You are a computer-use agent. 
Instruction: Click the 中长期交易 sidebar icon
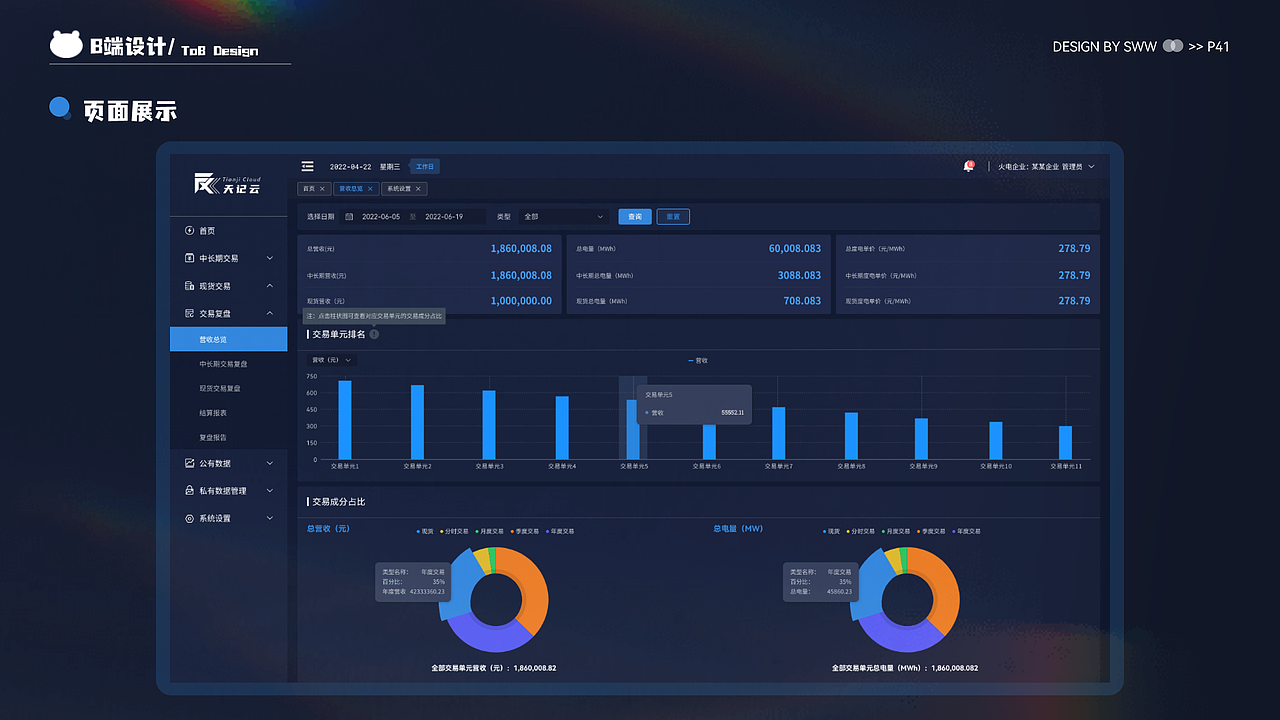pos(190,258)
